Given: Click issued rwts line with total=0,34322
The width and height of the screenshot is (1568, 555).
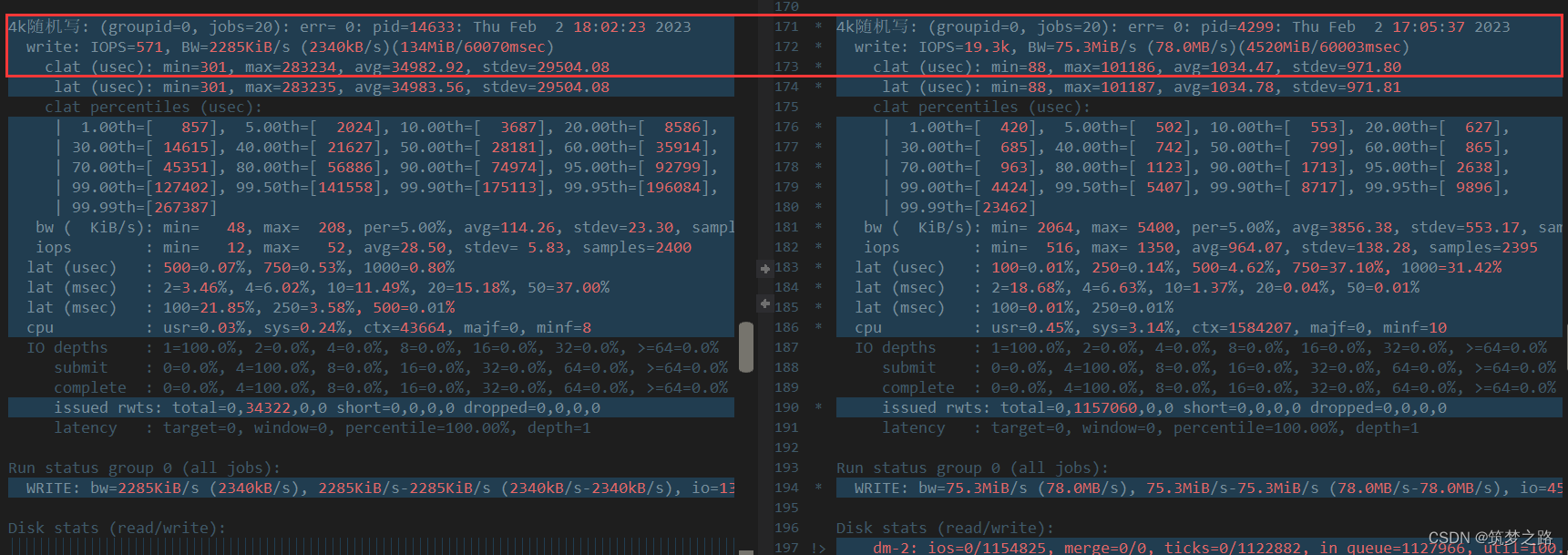Looking at the screenshot, I should tap(327, 408).
